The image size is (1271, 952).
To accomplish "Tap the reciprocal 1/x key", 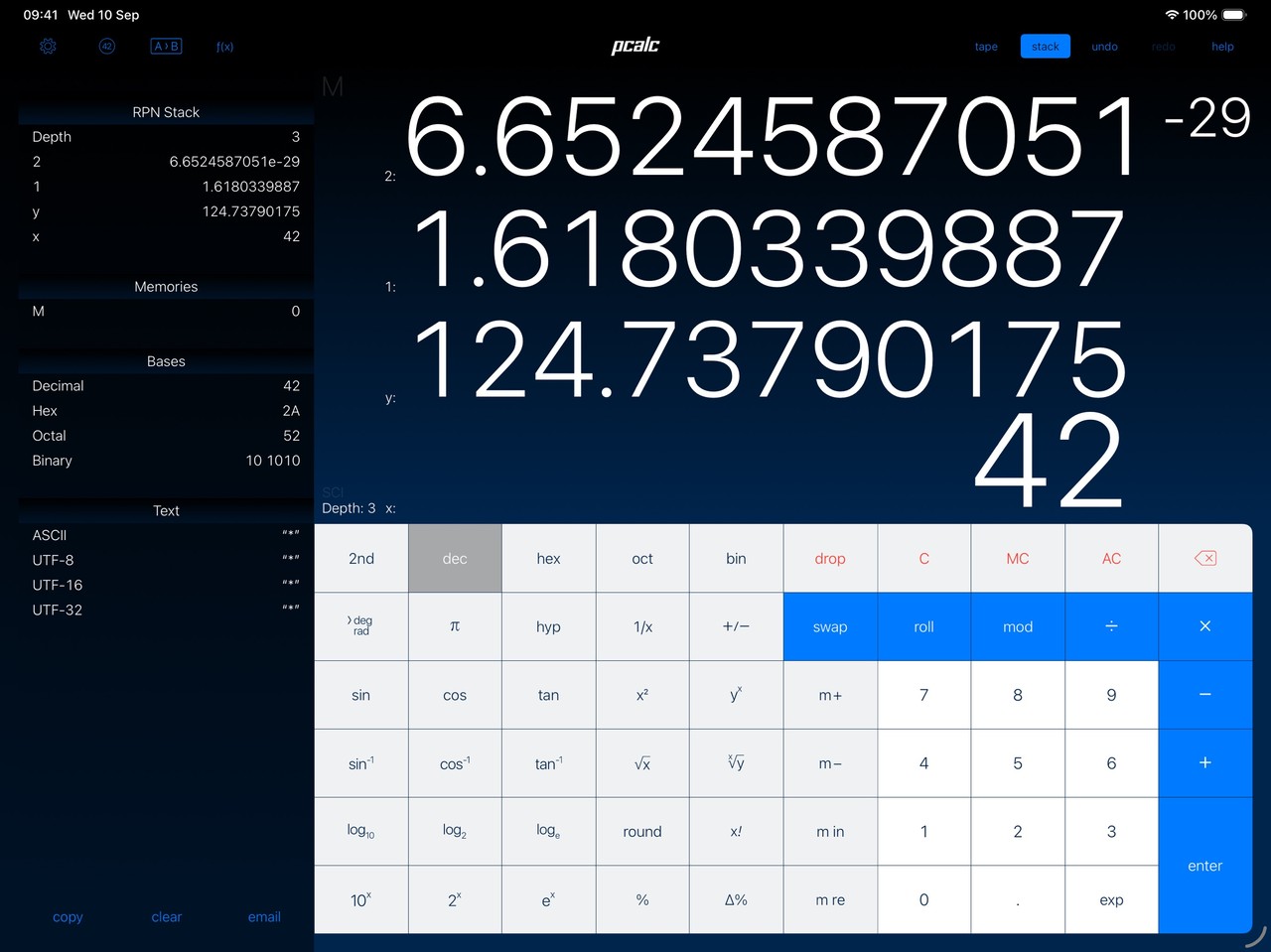I will tap(642, 626).
